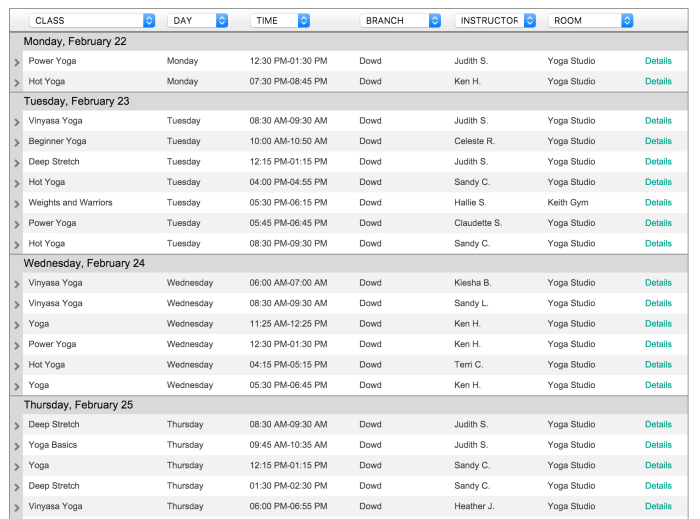Open the CLASS filter dropdown
The image size is (700, 519).
coord(93,20)
